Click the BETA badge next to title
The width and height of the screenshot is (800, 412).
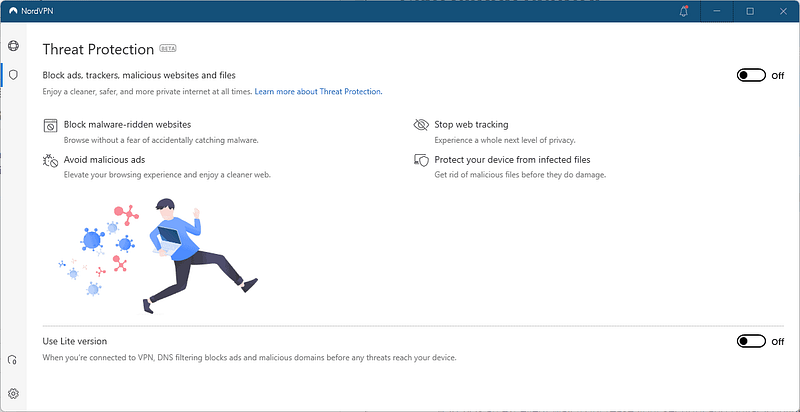168,48
